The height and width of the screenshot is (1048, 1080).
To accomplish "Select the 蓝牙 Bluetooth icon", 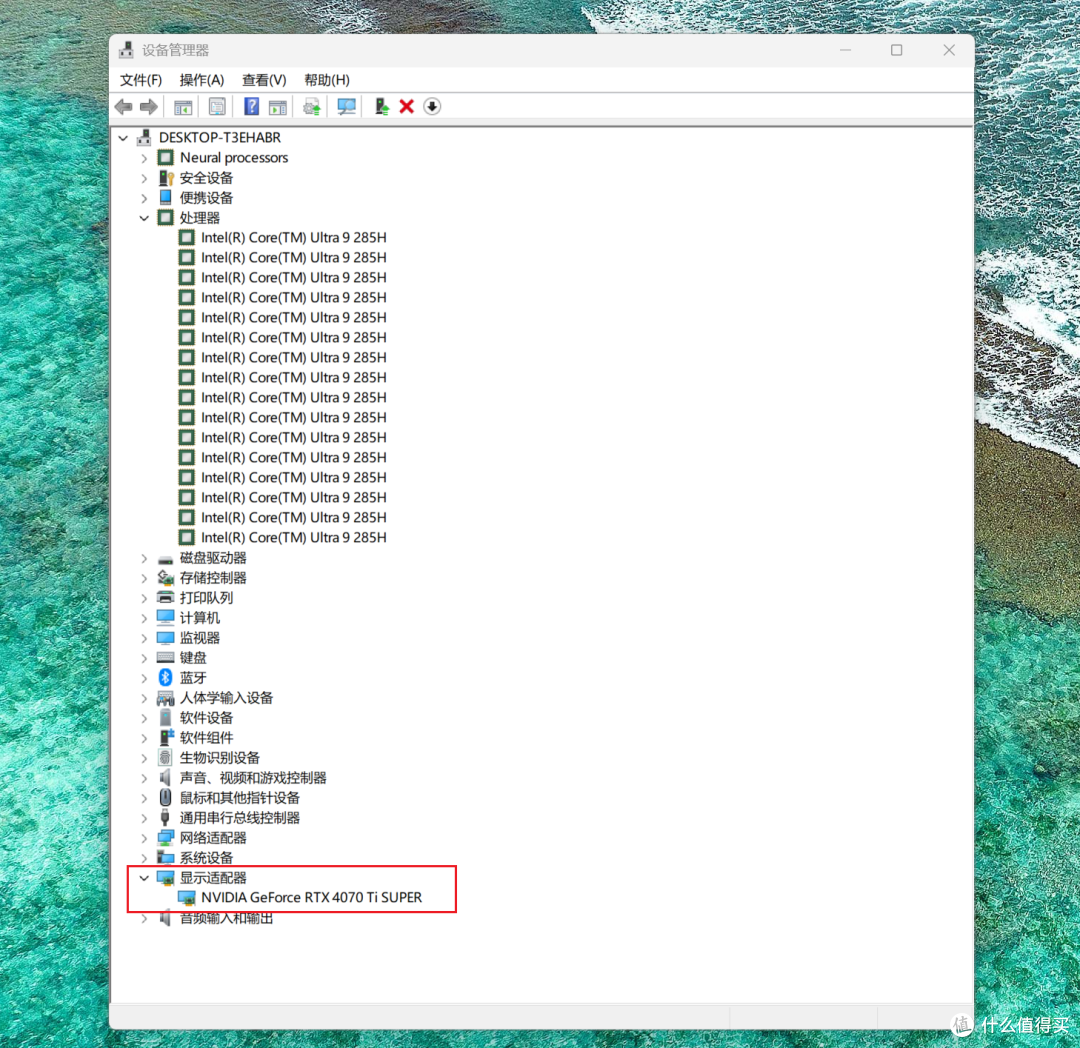I will pos(165,678).
